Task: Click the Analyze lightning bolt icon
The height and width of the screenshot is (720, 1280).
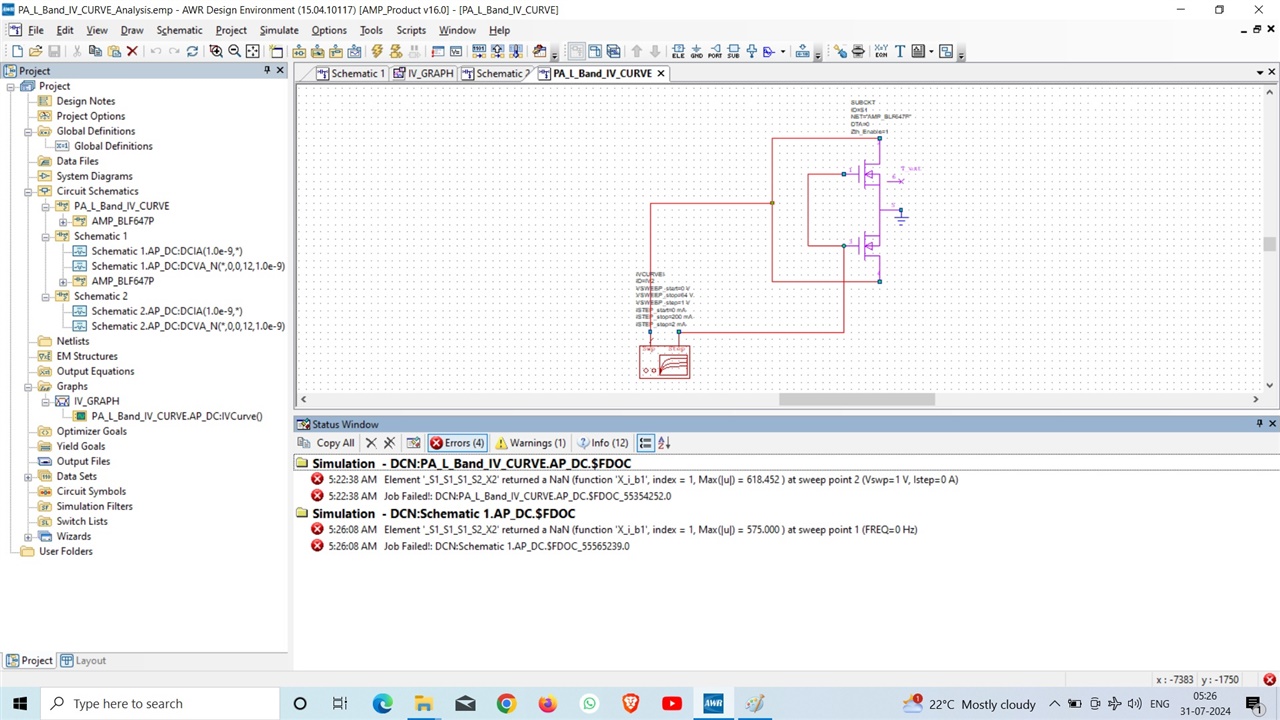Action: pyautogui.click(x=377, y=51)
